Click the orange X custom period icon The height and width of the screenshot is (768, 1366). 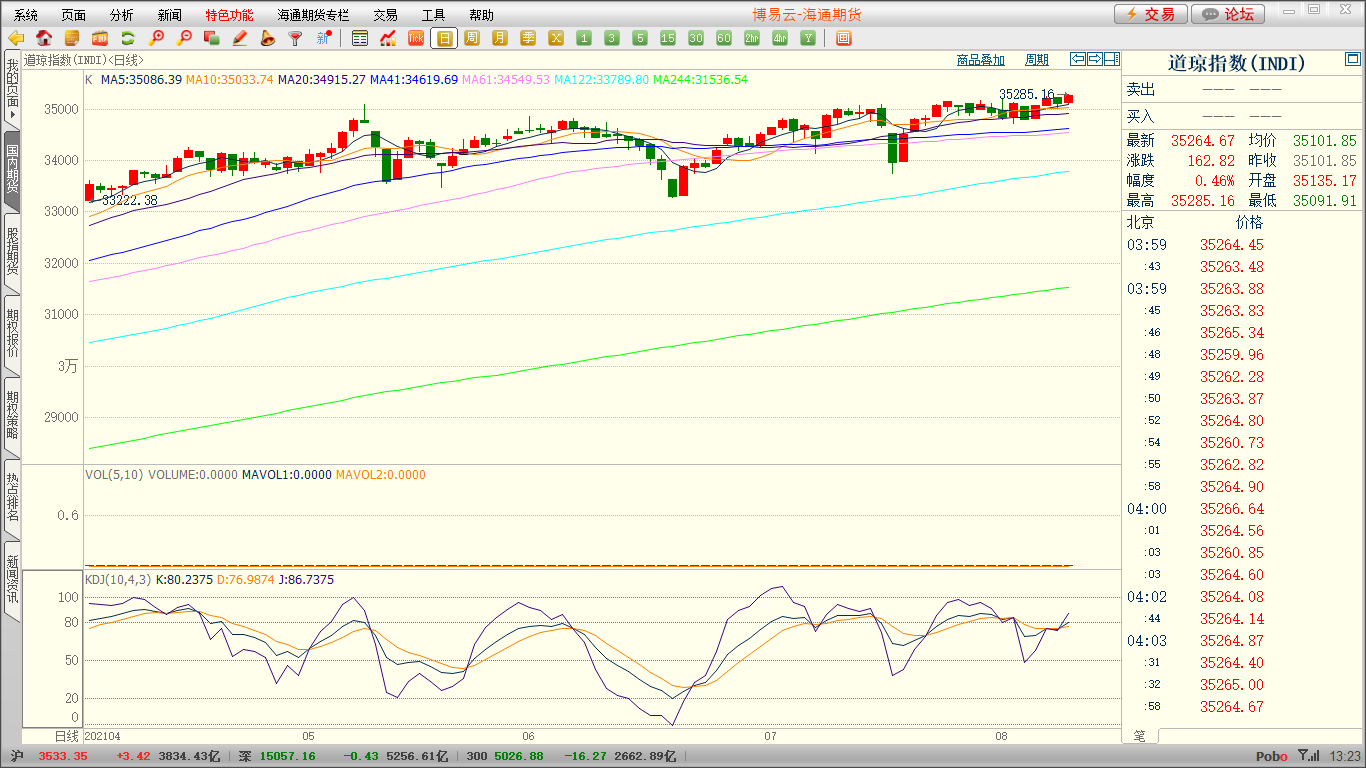[x=556, y=38]
